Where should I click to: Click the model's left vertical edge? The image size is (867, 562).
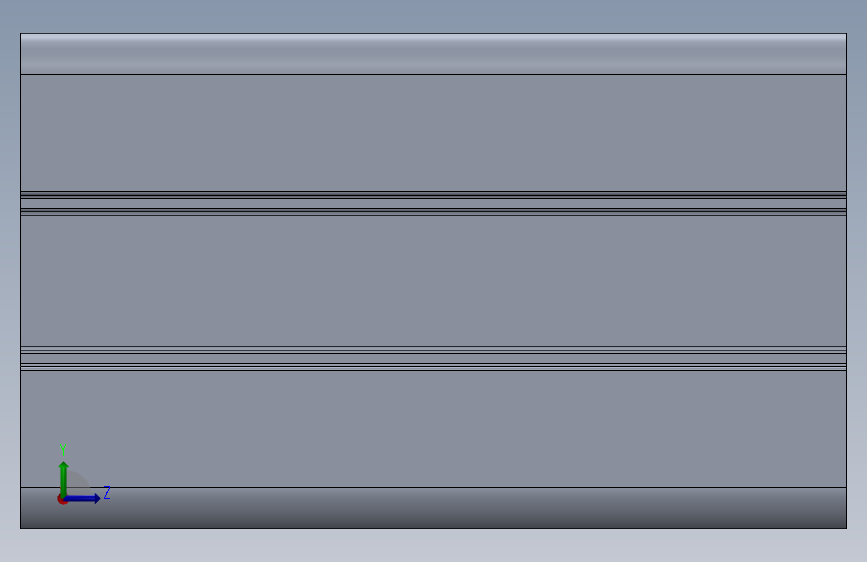coord(20,281)
